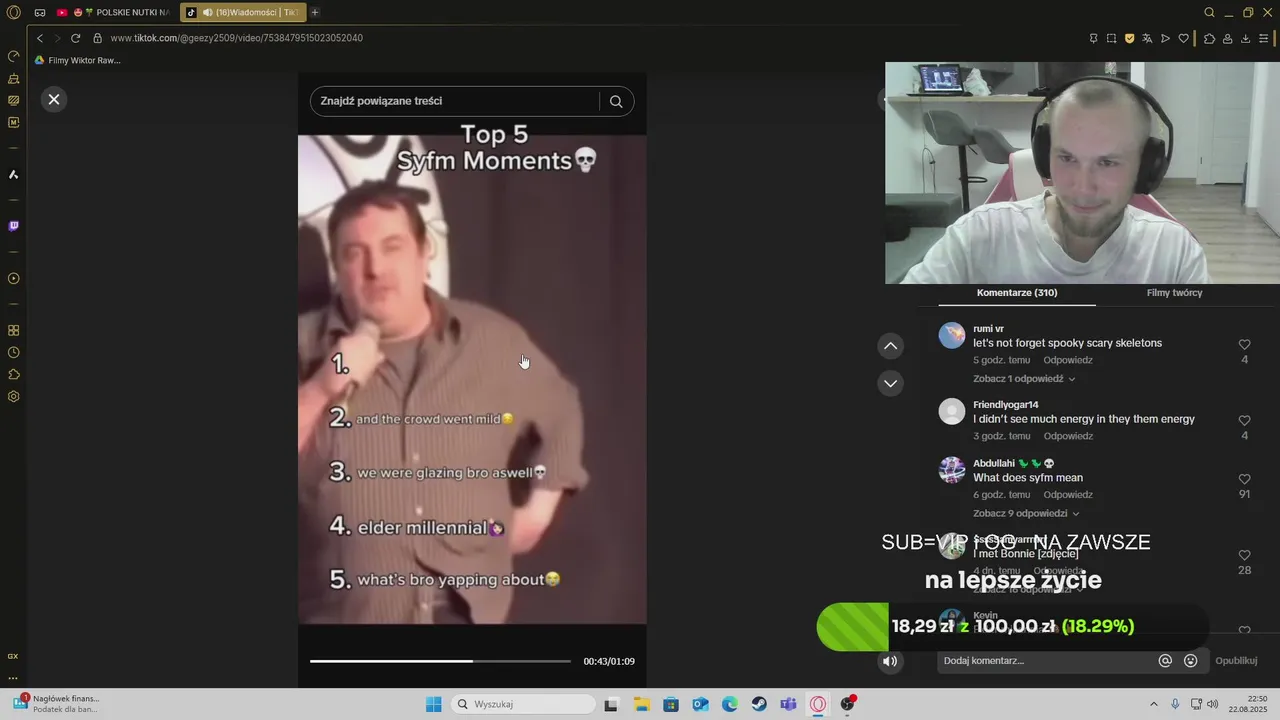The height and width of the screenshot is (720, 1280).
Task: Reload the page with refresh icon
Action: point(75,38)
